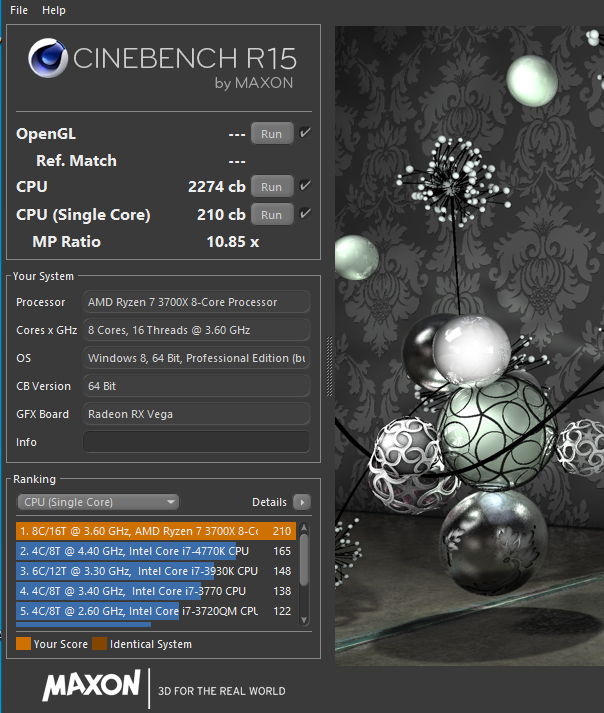Click the OS information field
This screenshot has width=604, height=713.
[196, 358]
